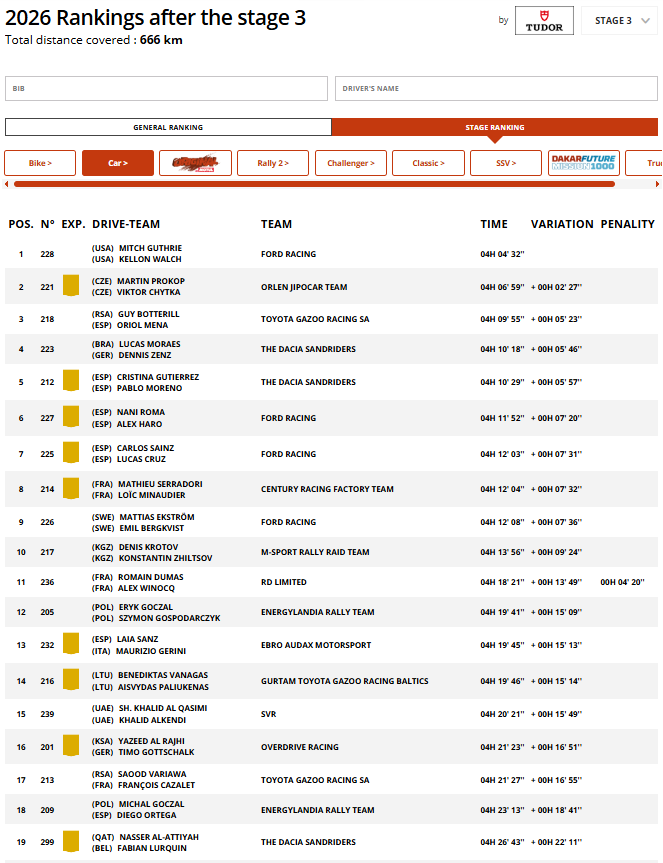Screen dimensions: 663x863
Task: Select driver Saood Variawa
Action: [x=152, y=774]
